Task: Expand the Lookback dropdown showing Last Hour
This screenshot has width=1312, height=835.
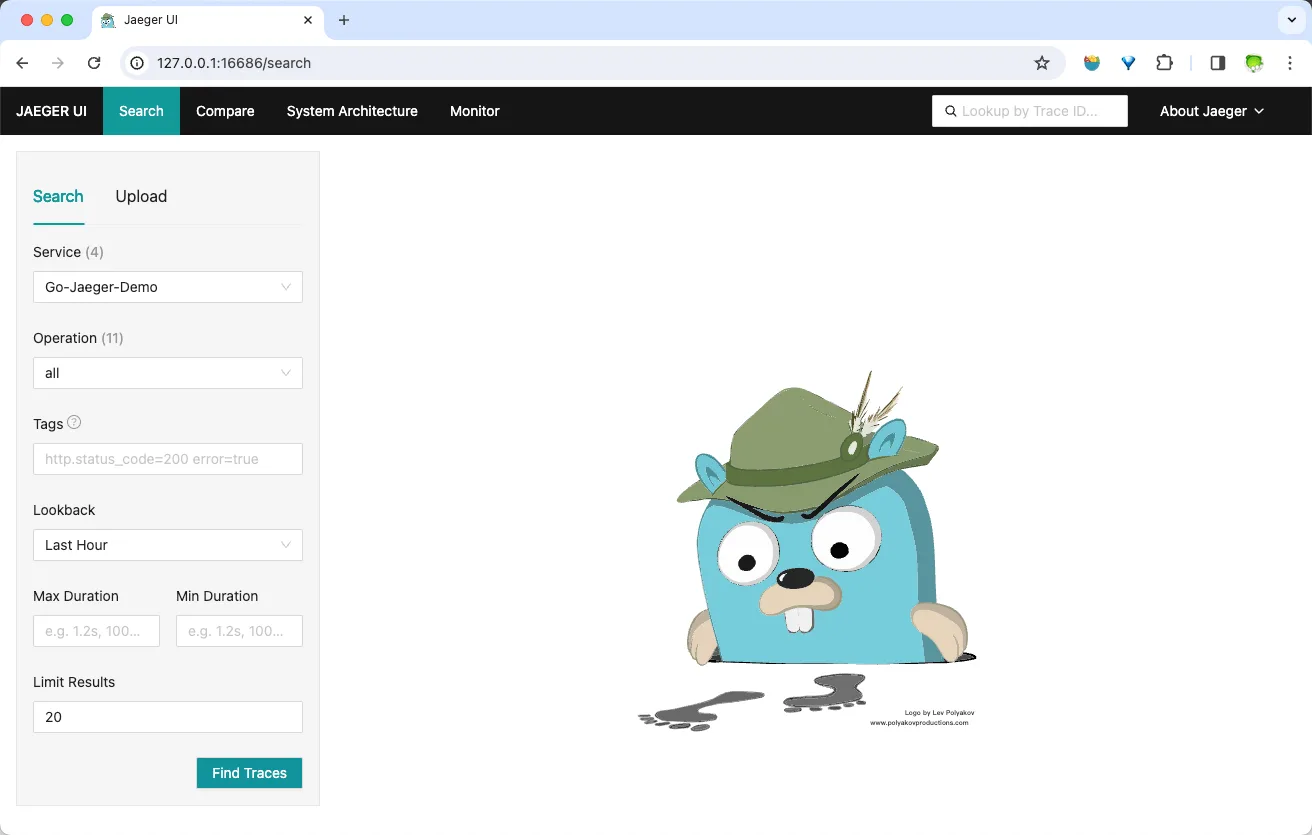Action: tap(168, 545)
